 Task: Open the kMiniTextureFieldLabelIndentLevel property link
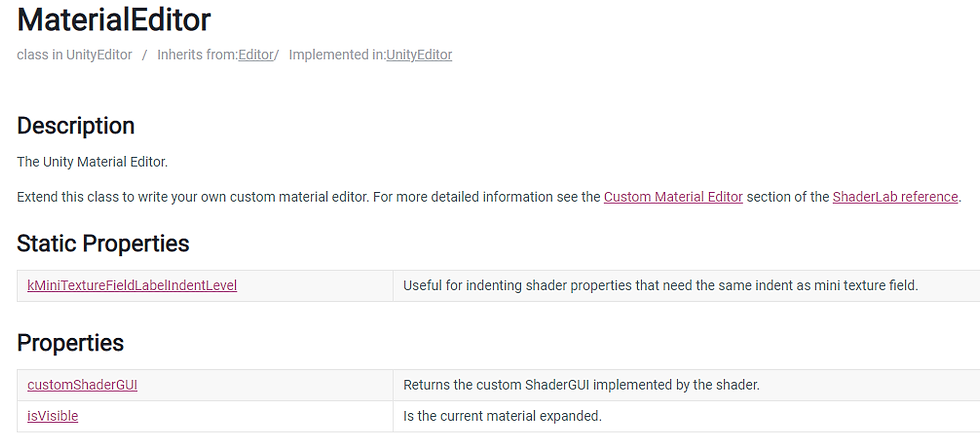tap(132, 286)
